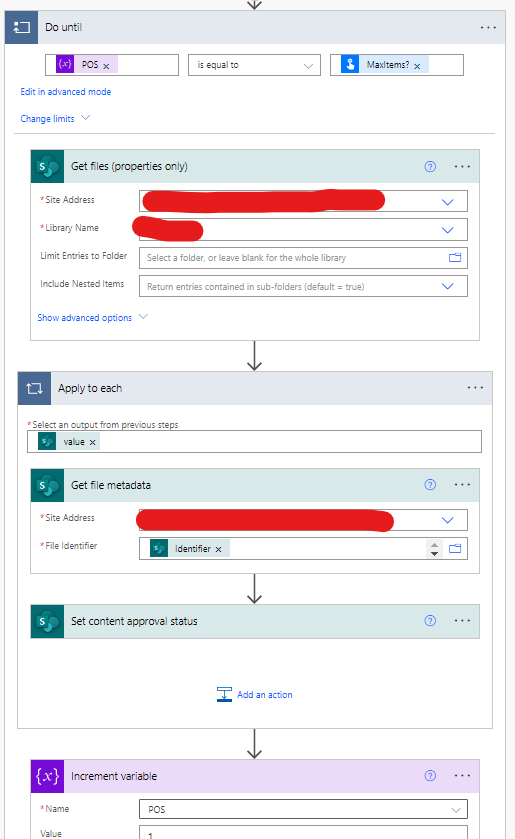Image resolution: width=515 pixels, height=839 pixels.
Task: Remove the MaxItems? token
Action: pos(417,66)
